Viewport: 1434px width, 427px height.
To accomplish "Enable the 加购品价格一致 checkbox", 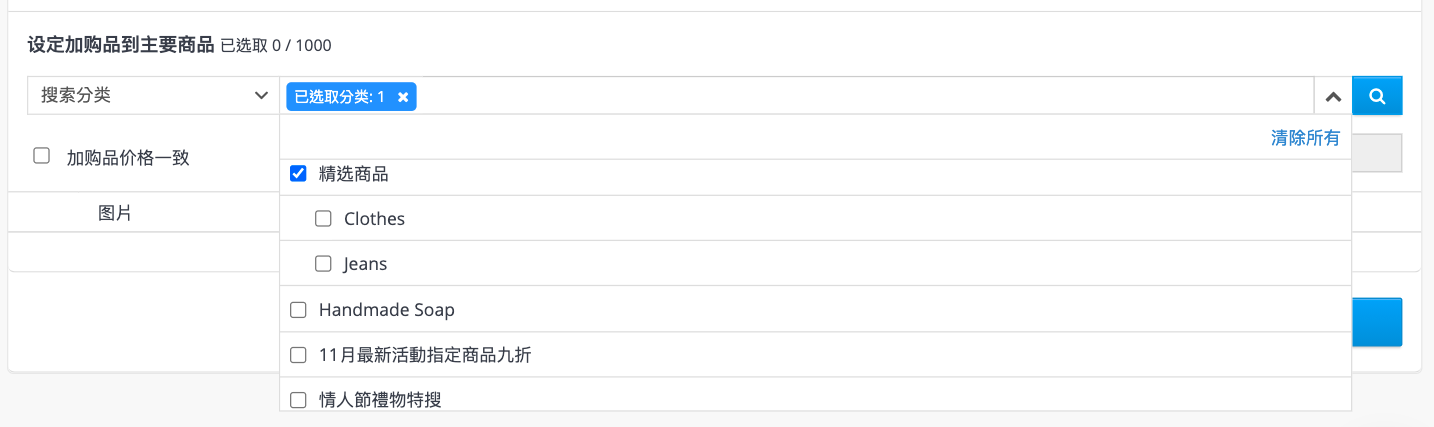I will point(41,156).
